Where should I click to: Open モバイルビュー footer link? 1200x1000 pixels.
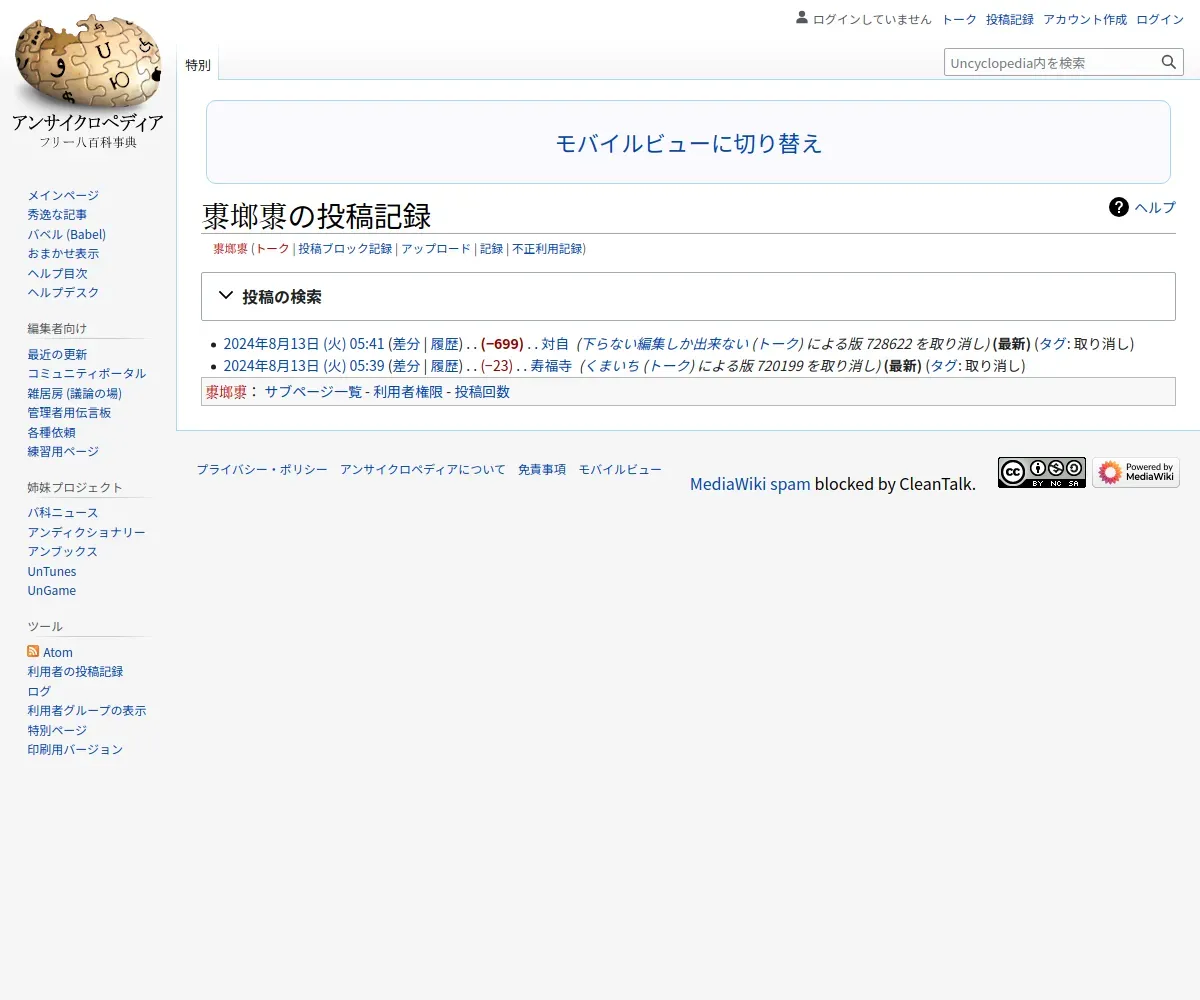[x=620, y=469]
